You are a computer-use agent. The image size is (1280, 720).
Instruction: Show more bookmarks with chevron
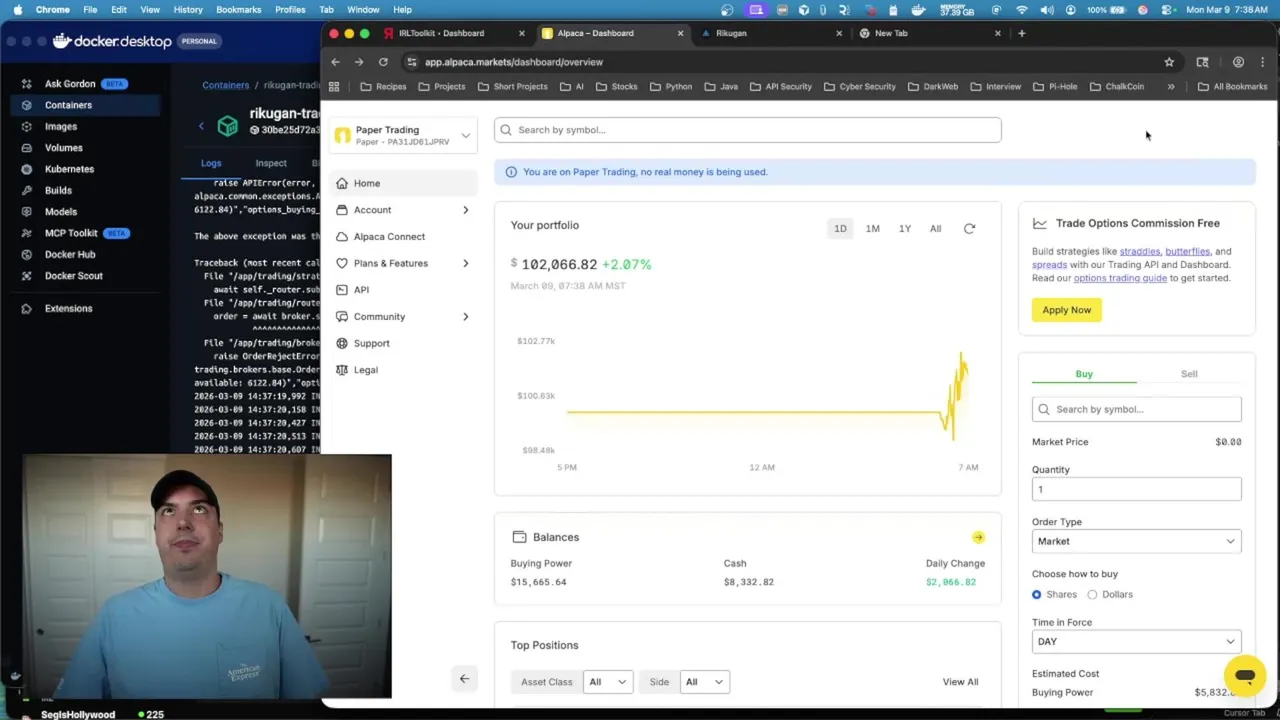pos(1171,87)
